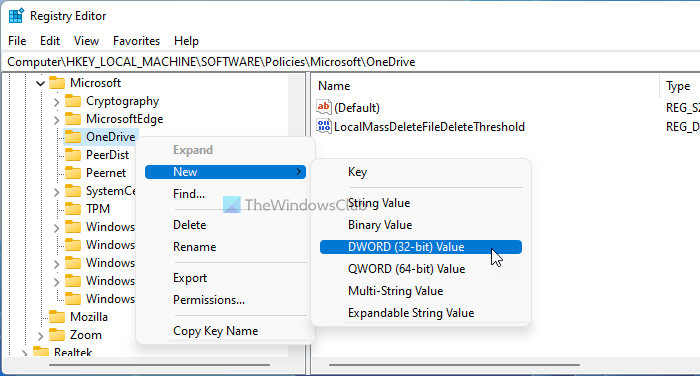The image size is (700, 376).
Task: Create a new DWORD (32-bit) Value
Action: (421, 247)
